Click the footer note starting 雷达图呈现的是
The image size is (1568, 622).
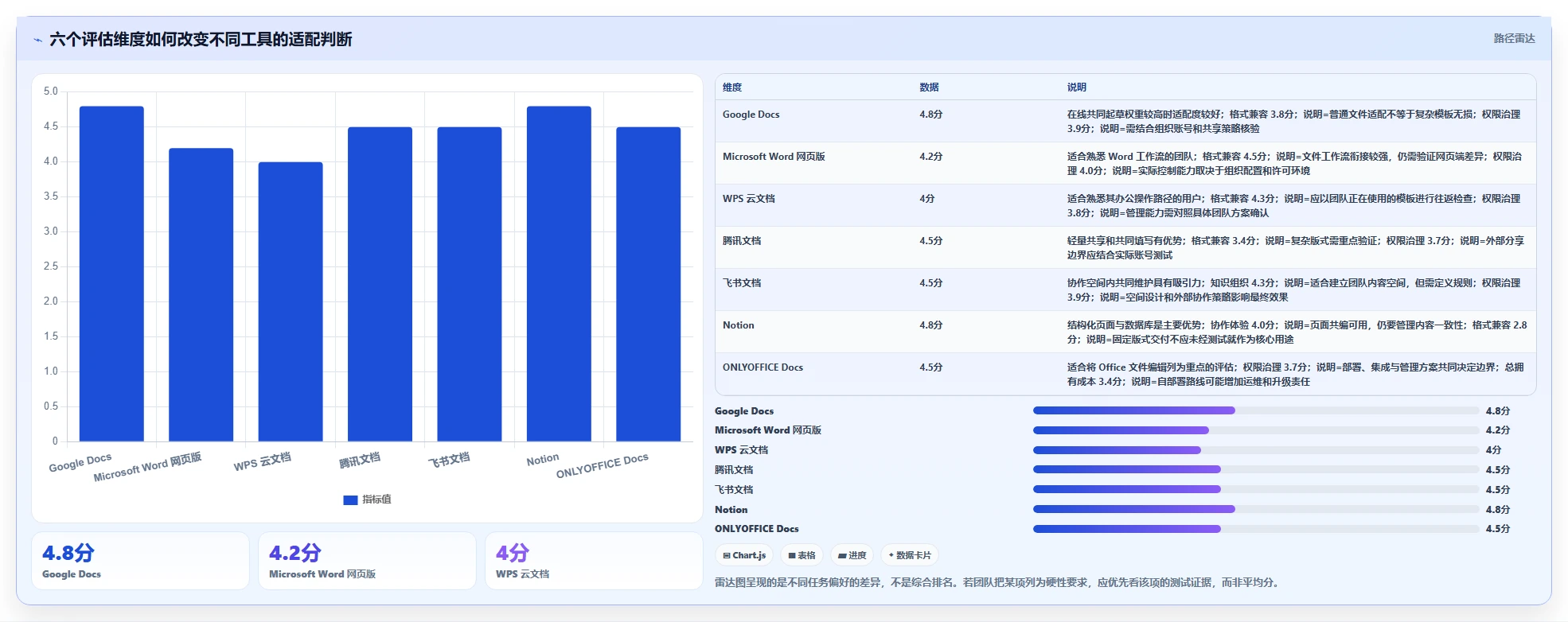point(999,582)
